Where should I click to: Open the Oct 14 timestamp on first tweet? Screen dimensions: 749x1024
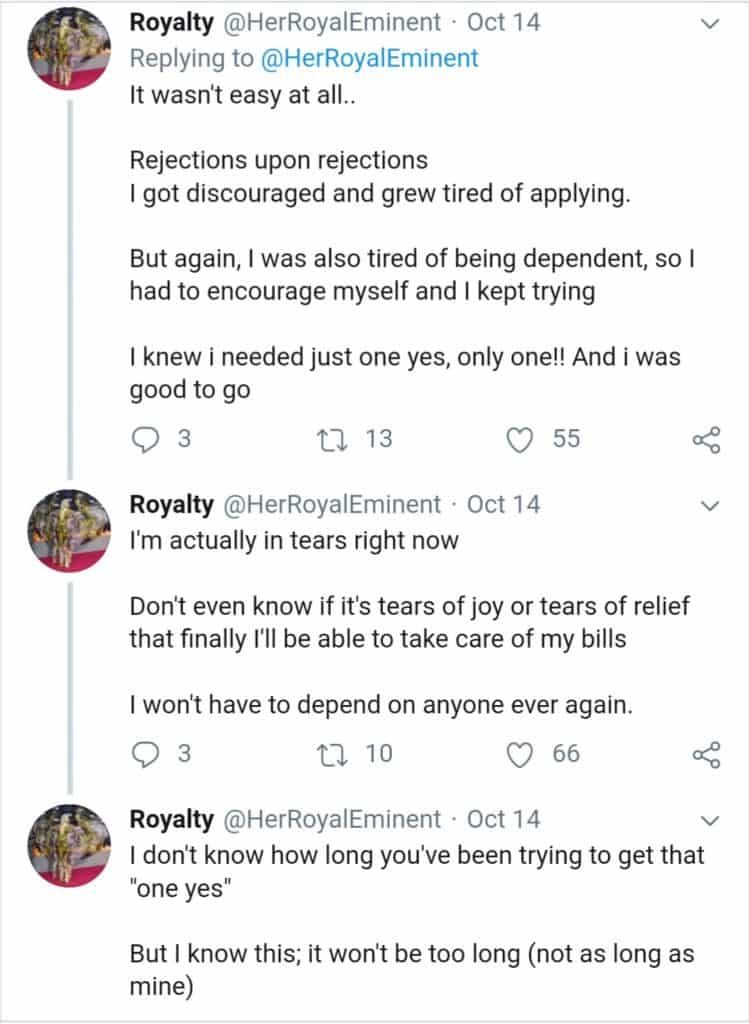pyautogui.click(x=503, y=24)
